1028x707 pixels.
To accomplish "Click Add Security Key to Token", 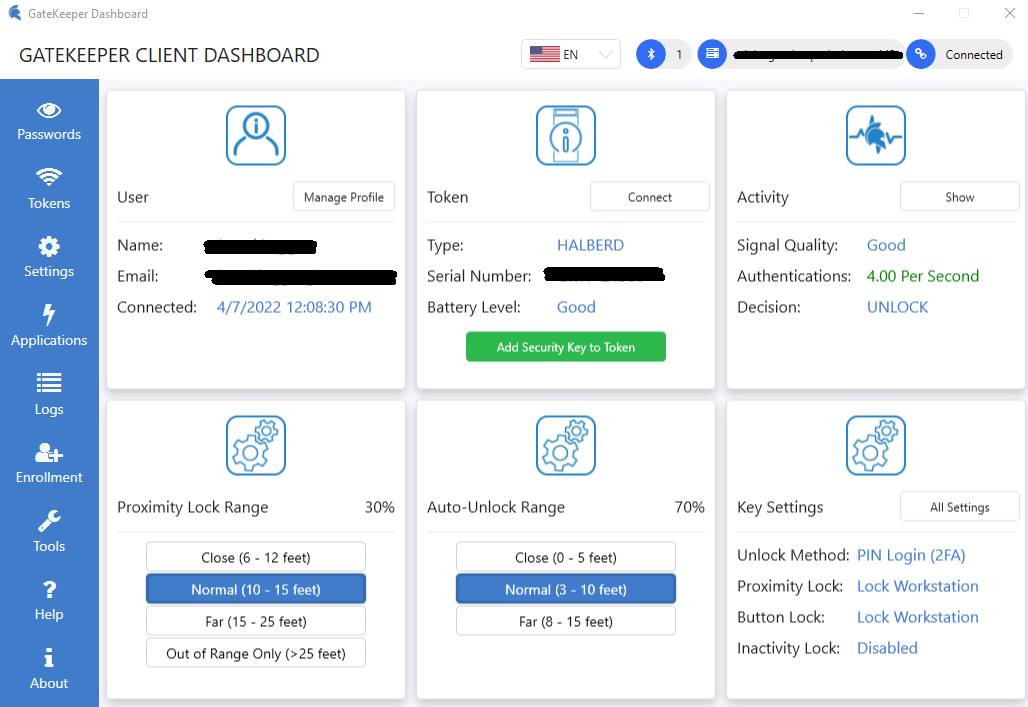I will (566, 347).
